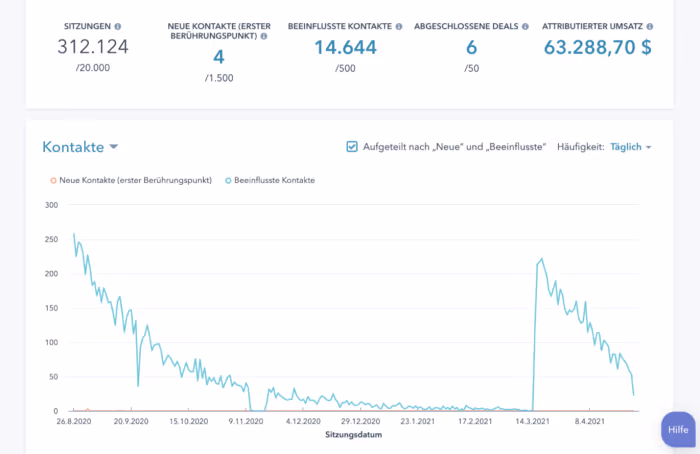Open info icon next to Sitzungen
The height and width of the screenshot is (454, 700).
coord(118,26)
